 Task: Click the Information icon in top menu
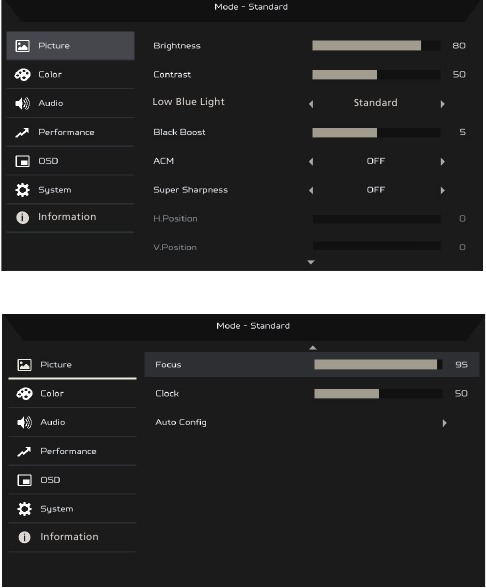pos(22,218)
